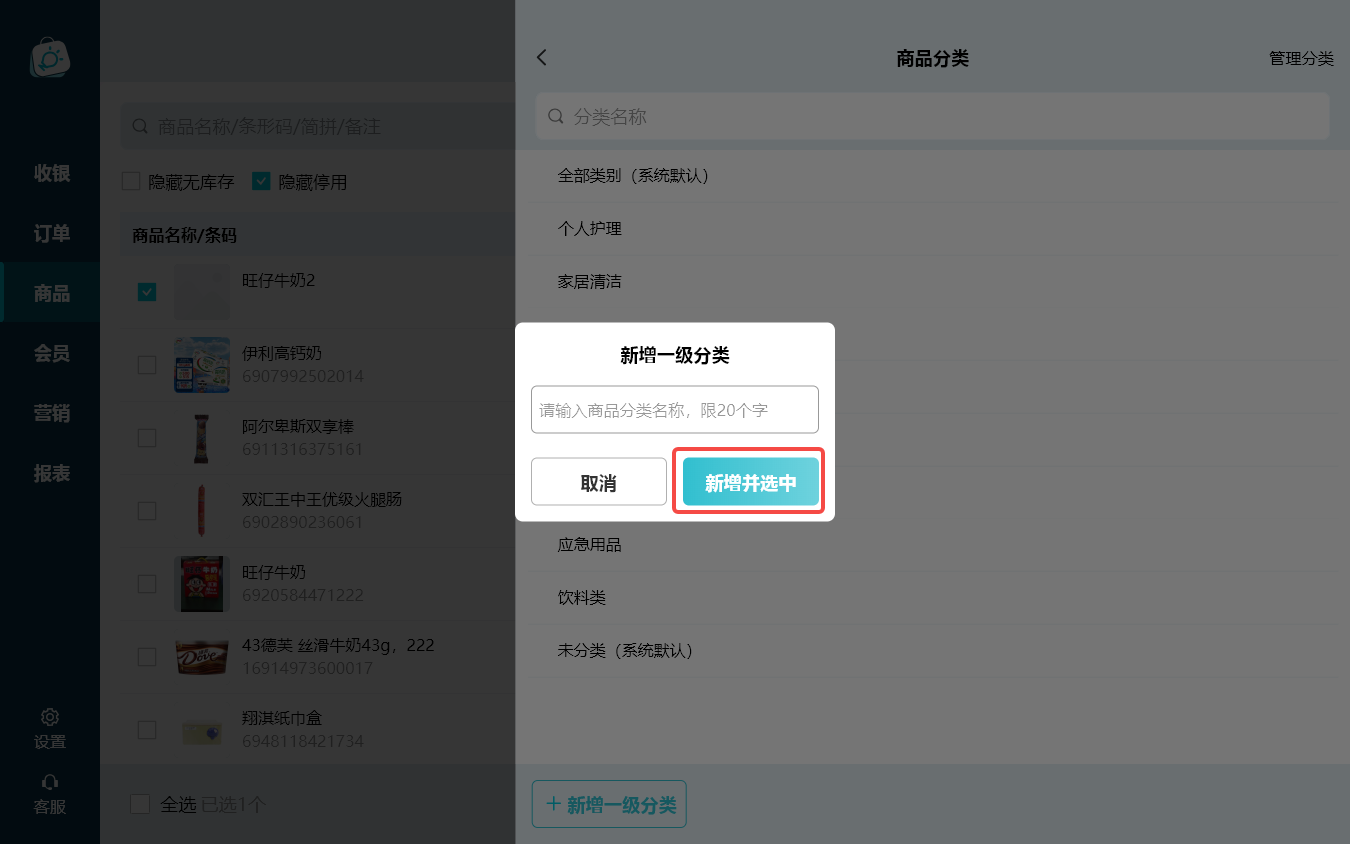
Task: Click barcode 6902890236061
Action: [303, 522]
